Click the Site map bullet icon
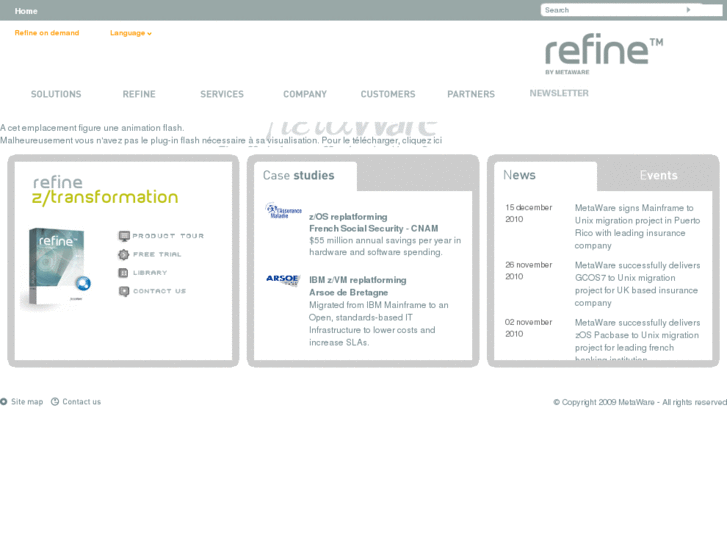Screen dimensions: 727x545 (x=4, y=402)
